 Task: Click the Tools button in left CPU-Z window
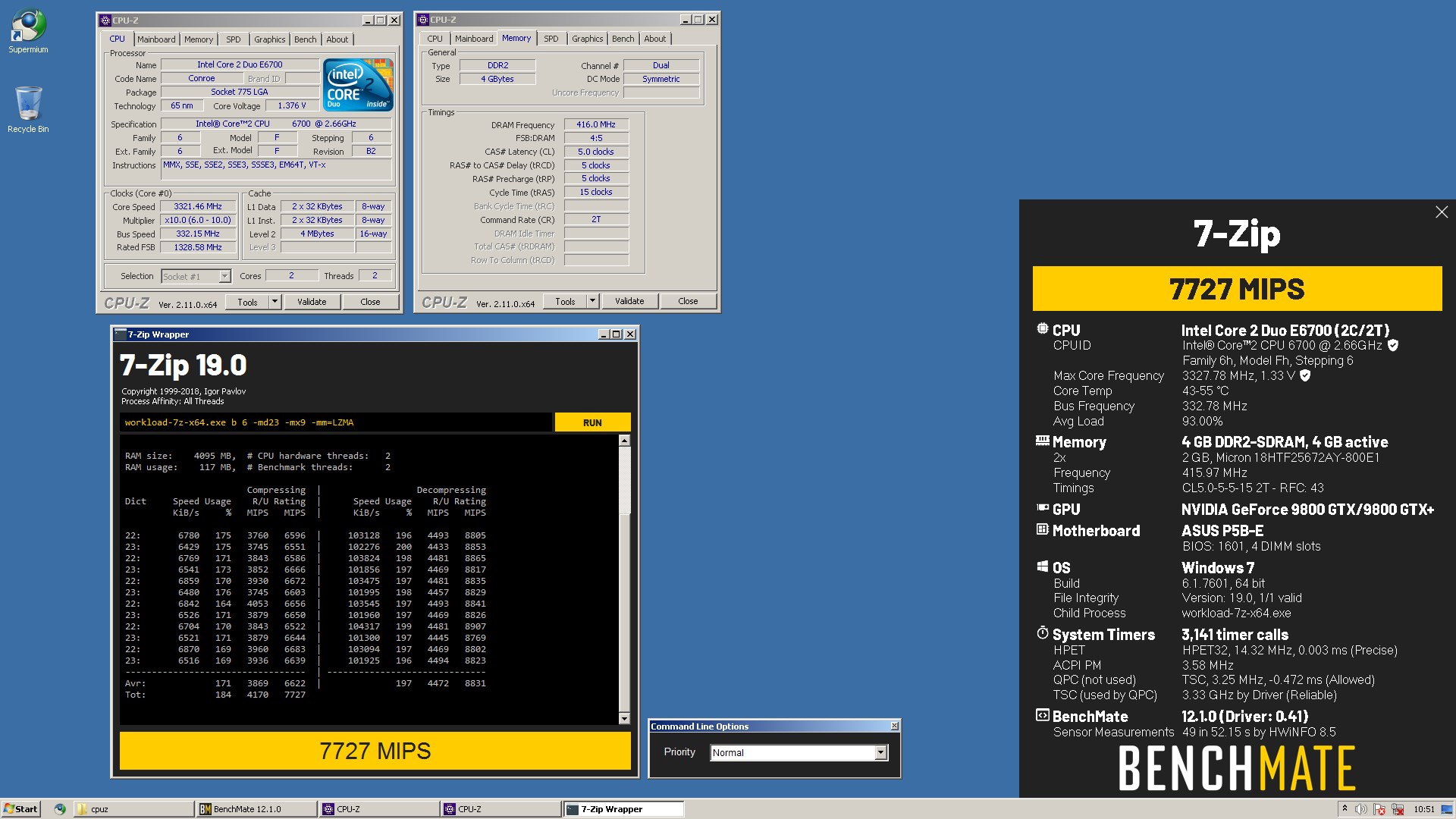(247, 302)
